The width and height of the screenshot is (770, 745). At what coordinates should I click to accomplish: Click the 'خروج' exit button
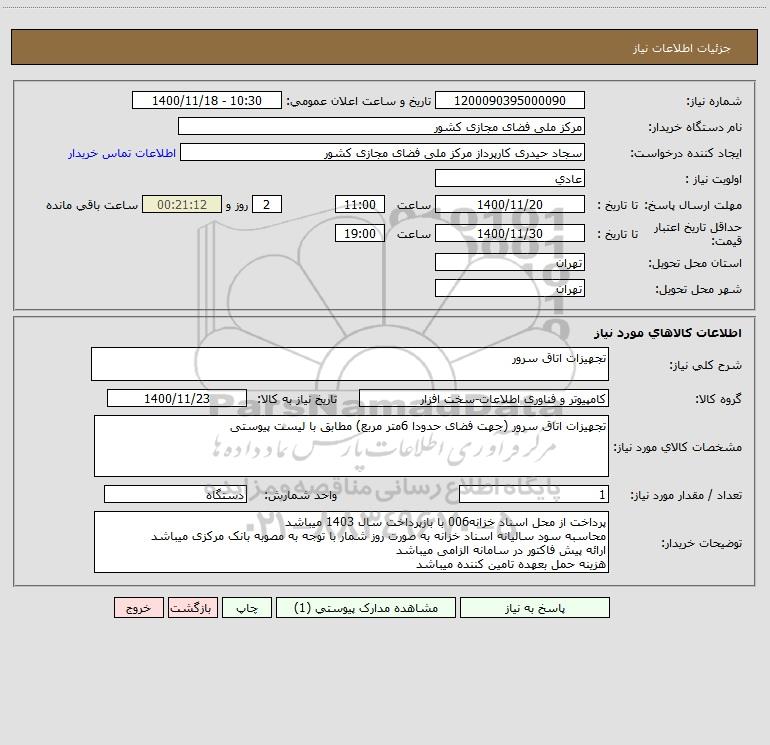coord(138,608)
